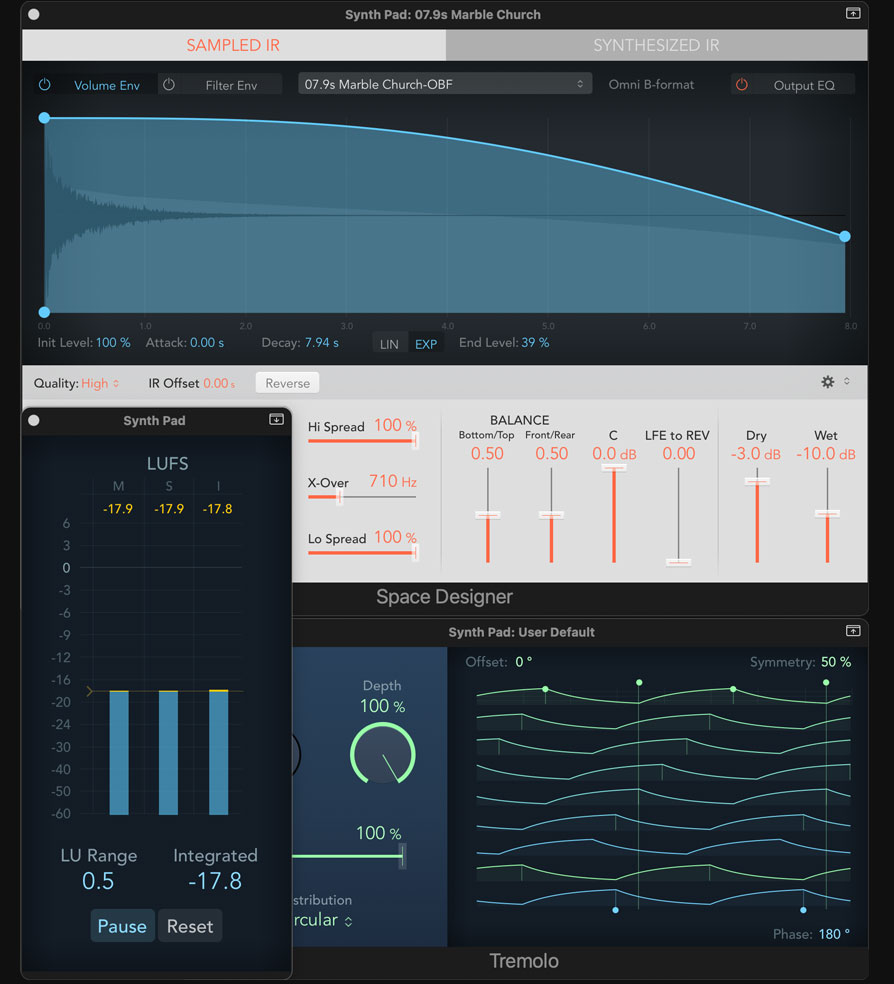Open the Tremolo Distribution dropdown
The height and width of the screenshot is (984, 894).
point(322,920)
